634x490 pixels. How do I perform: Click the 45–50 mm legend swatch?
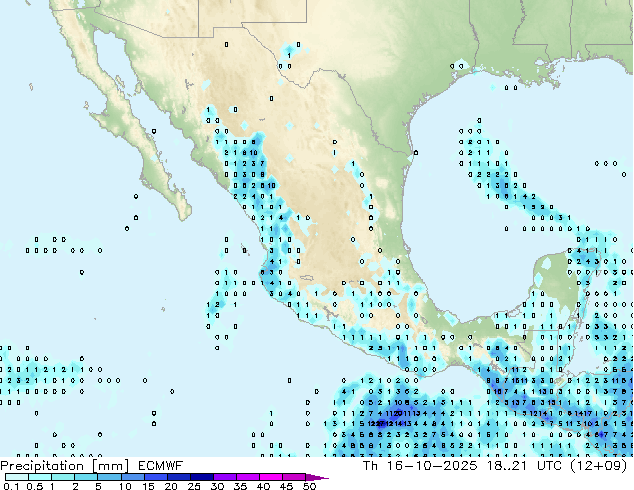294,477
